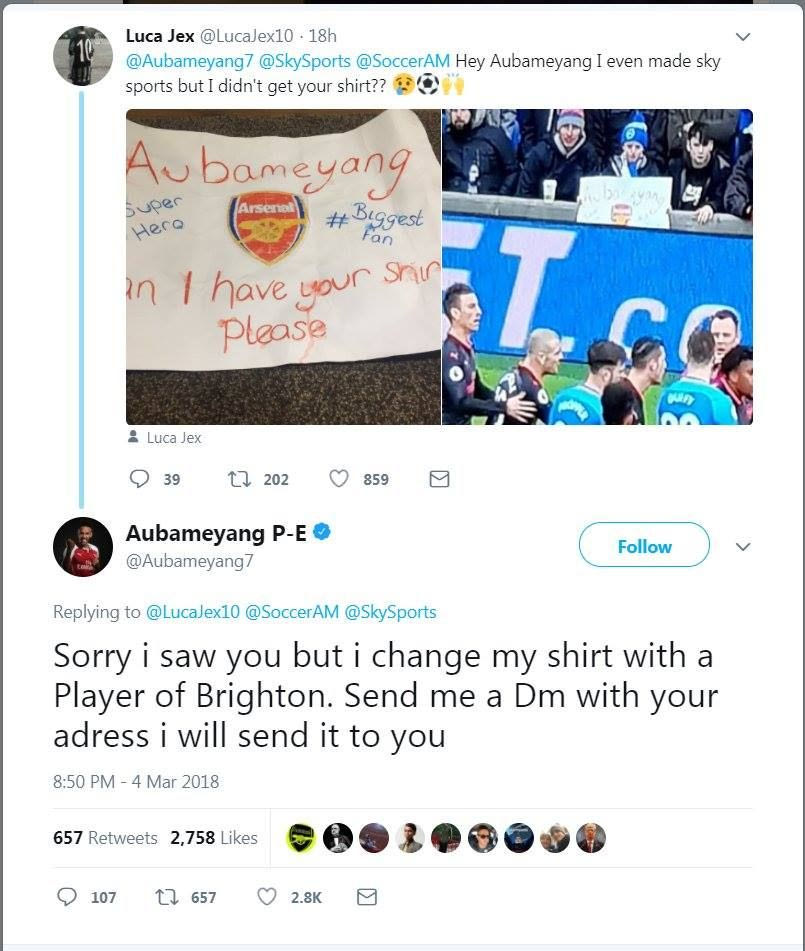
Task: Send Luca Jex's tweet via direct message
Action: tap(439, 479)
